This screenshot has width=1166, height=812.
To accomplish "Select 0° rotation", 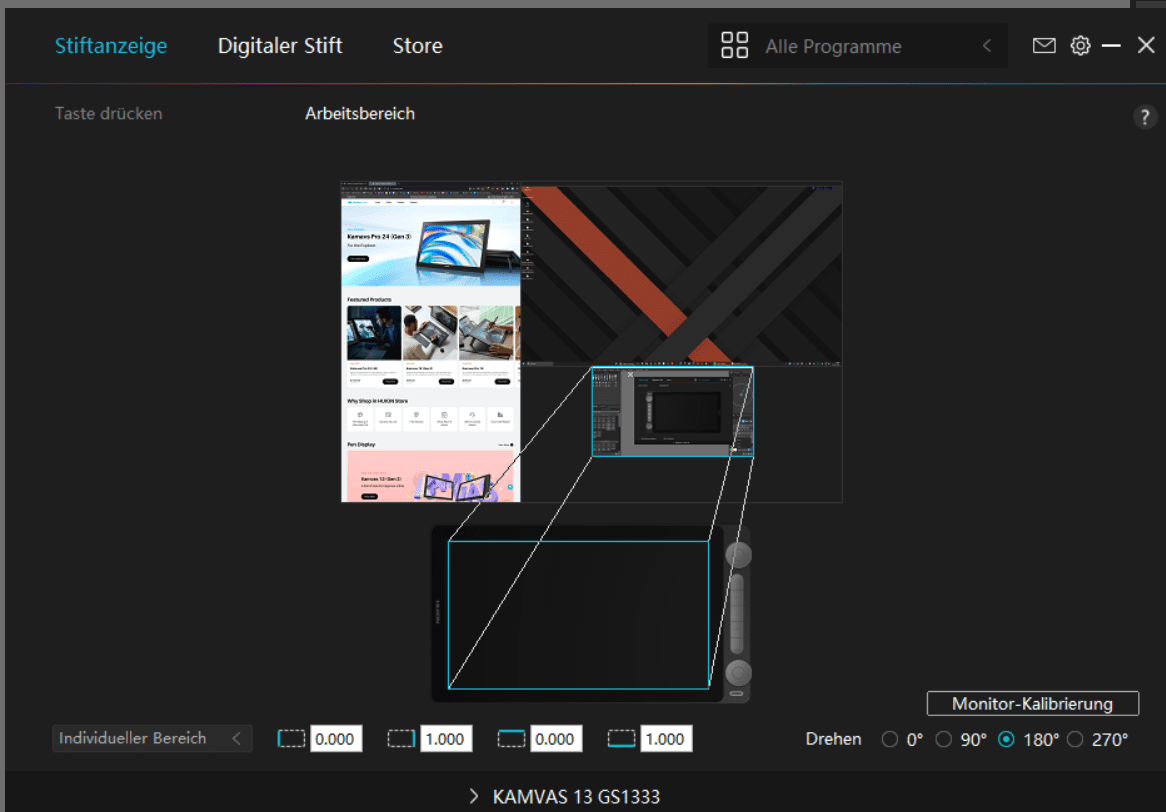I will (890, 739).
